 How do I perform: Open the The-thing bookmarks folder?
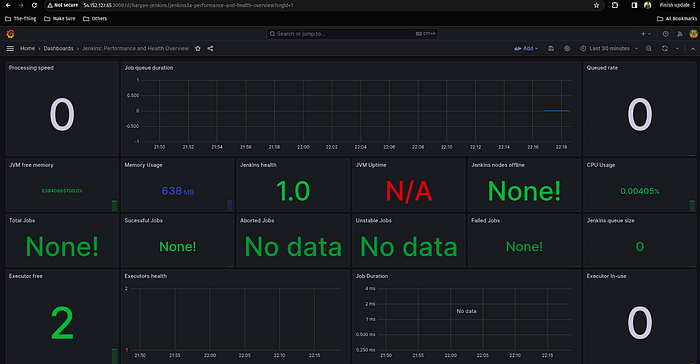21,19
